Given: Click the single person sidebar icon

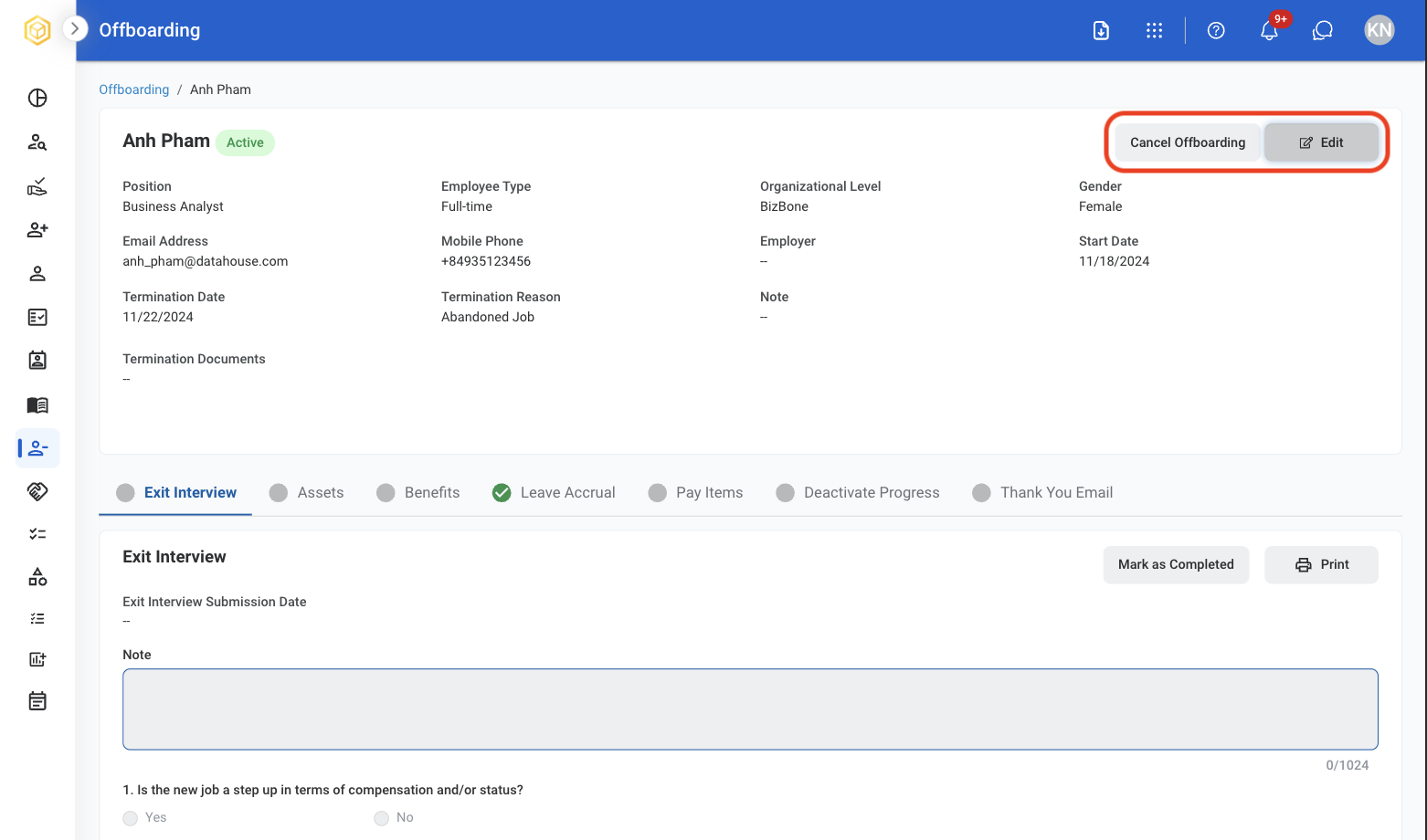Looking at the screenshot, I should pyautogui.click(x=37, y=274).
